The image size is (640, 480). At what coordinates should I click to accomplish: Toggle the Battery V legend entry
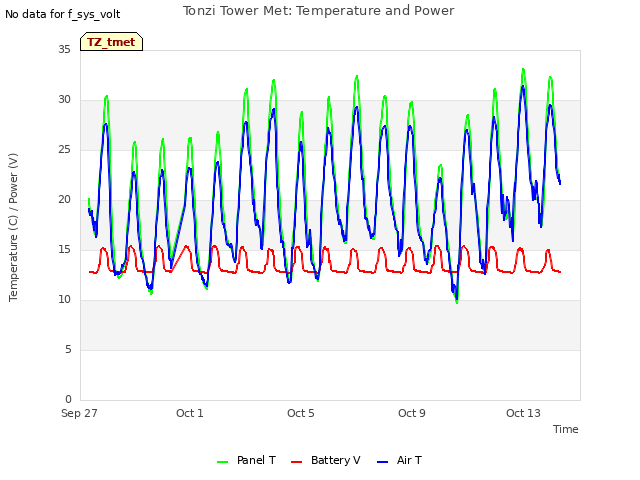coord(326,460)
